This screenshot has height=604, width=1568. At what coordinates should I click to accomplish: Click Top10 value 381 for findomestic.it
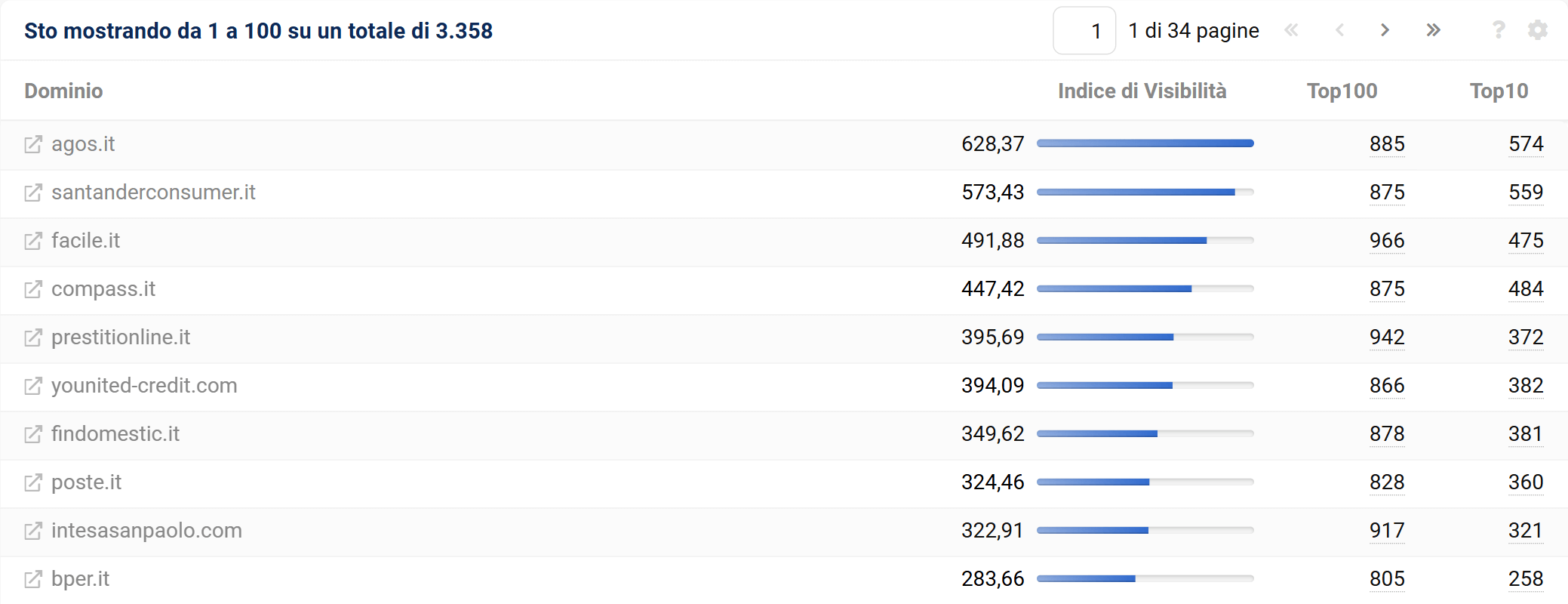[x=1525, y=434]
